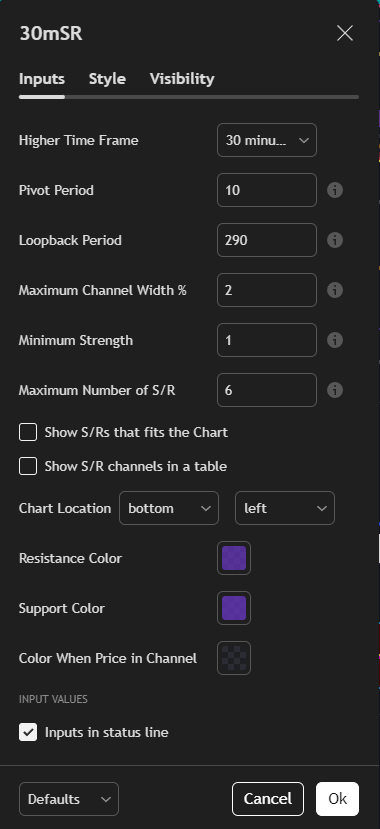Check Show S/R channels in a table

click(x=28, y=466)
